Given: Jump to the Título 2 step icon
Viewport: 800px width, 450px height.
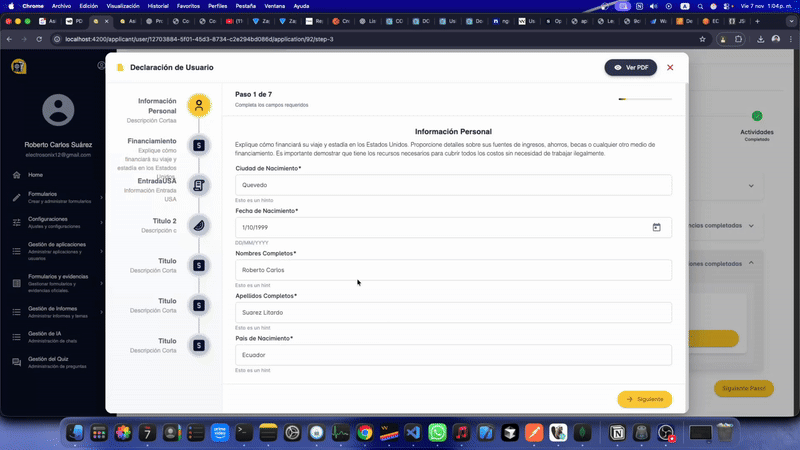Looking at the screenshot, I should click(199, 225).
